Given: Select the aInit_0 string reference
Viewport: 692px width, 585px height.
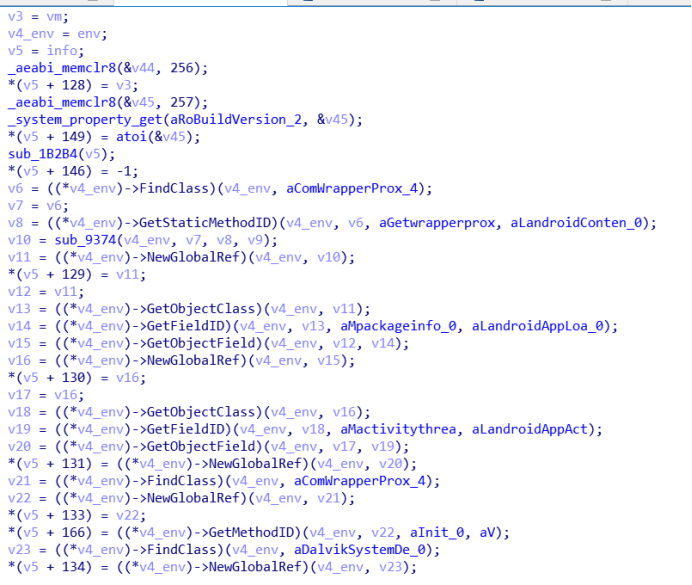Looking at the screenshot, I should (x=437, y=532).
